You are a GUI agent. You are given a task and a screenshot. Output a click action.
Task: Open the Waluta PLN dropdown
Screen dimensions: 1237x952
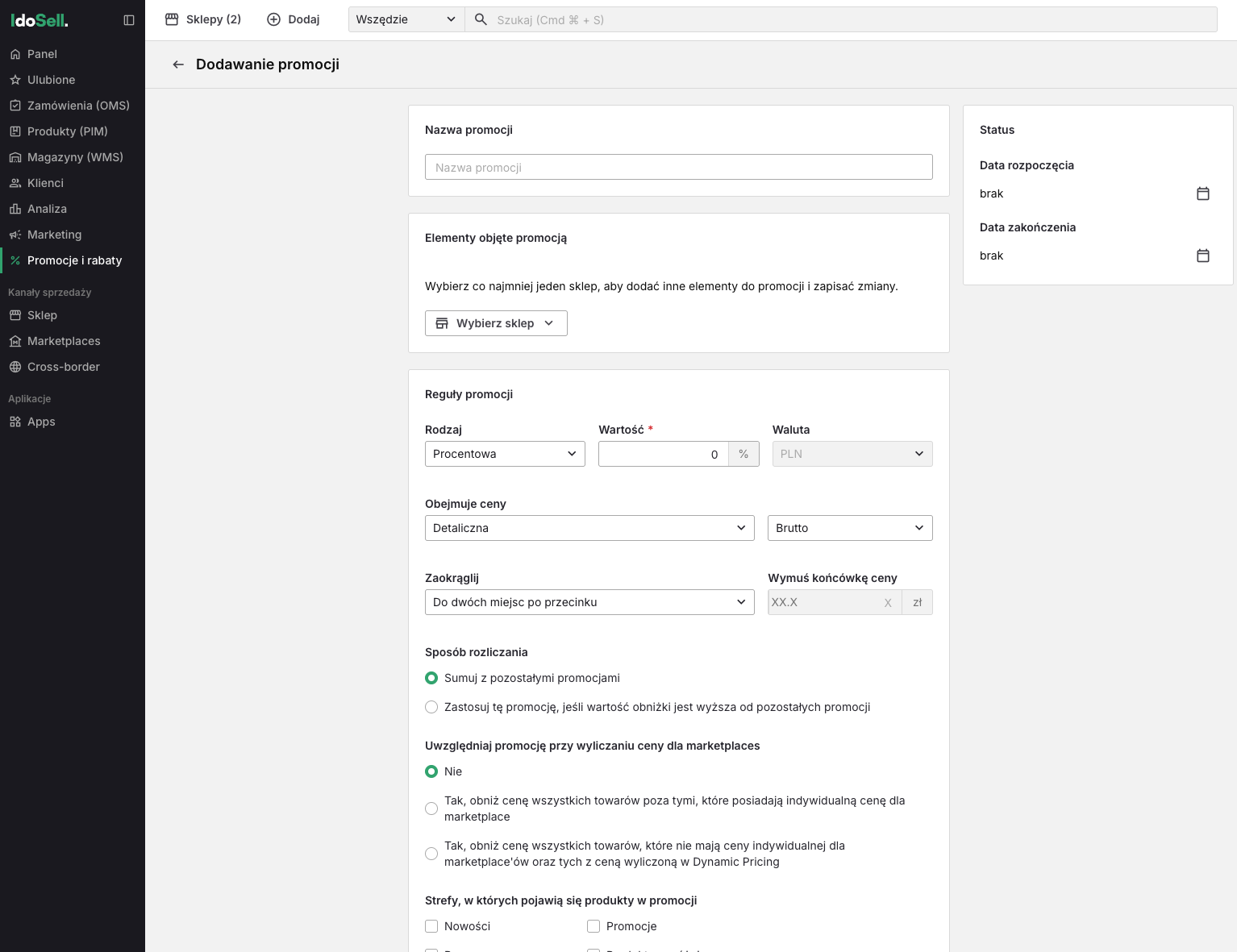[x=852, y=454]
